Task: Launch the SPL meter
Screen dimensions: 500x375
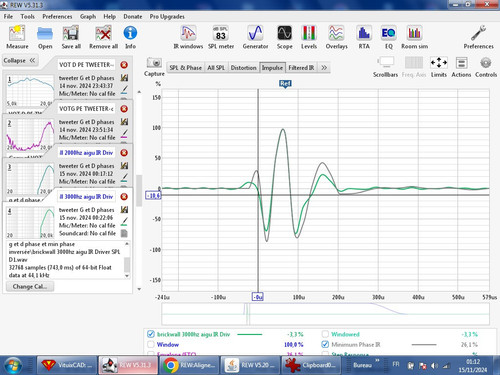Action: pos(221,37)
